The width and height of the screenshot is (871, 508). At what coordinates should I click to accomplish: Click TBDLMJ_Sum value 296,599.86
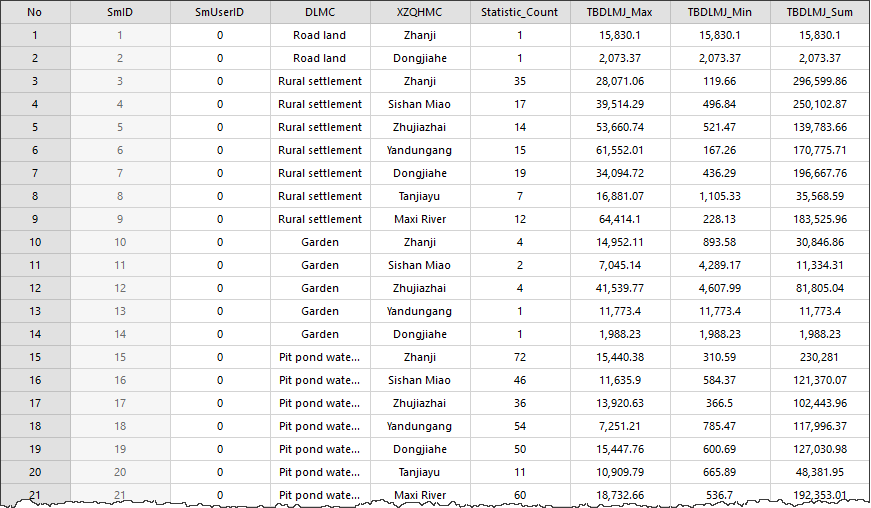click(x=819, y=81)
